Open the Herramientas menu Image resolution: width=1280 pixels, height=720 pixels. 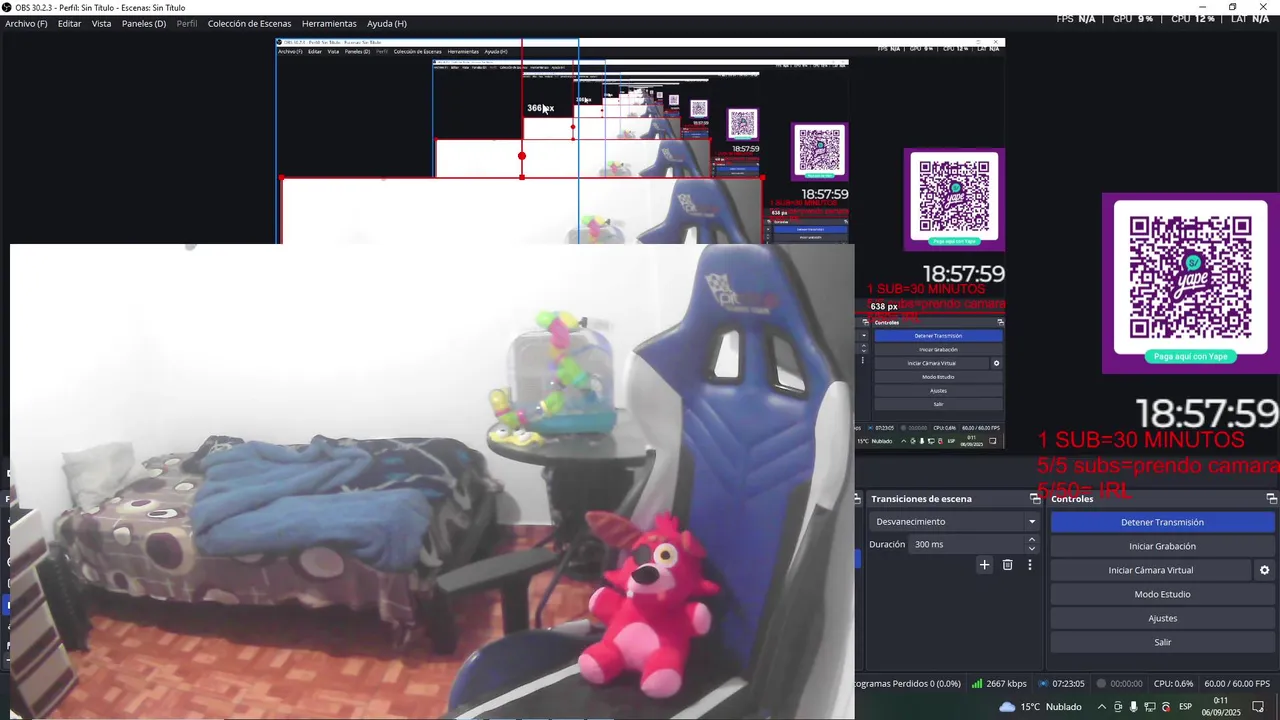(329, 23)
